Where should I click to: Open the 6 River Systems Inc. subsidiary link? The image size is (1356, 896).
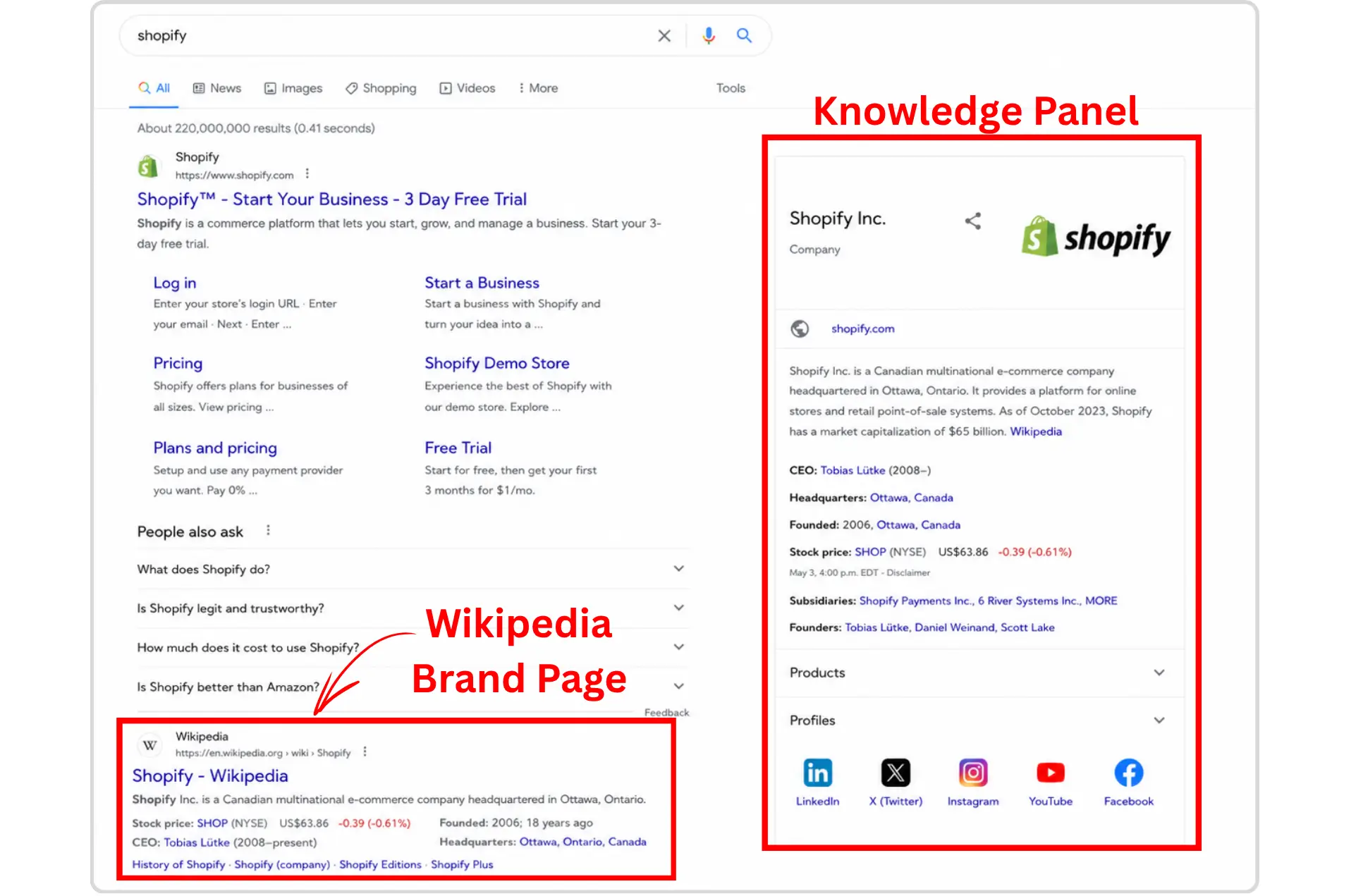pos(1028,601)
